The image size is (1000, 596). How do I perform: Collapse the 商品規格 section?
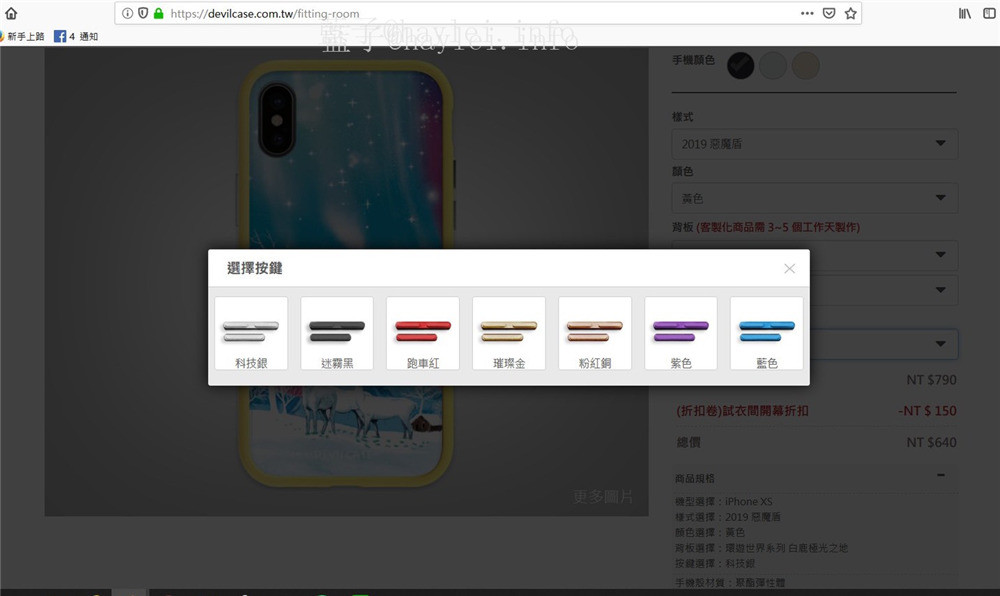(941, 476)
